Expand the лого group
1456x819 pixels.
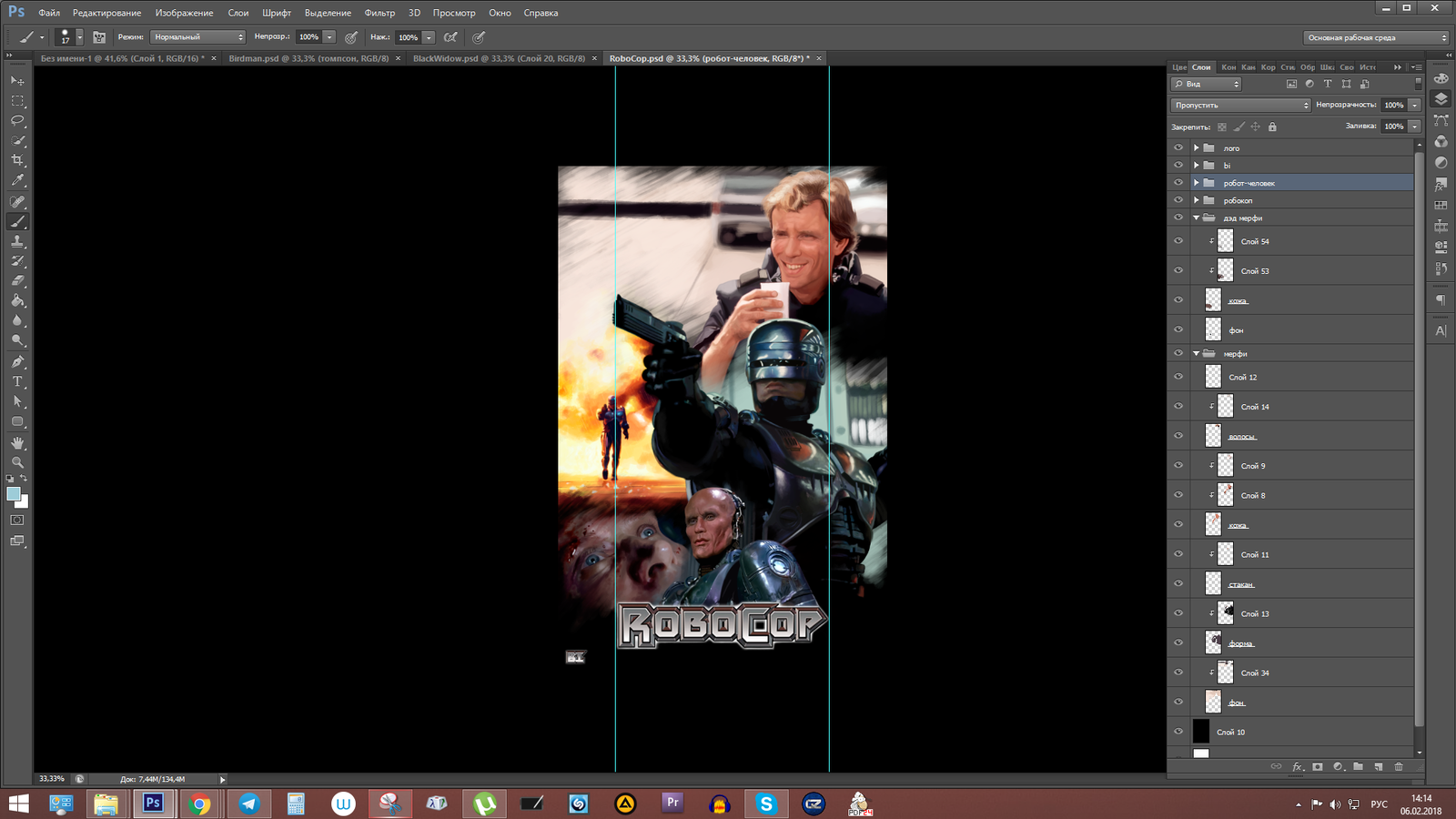1197,147
